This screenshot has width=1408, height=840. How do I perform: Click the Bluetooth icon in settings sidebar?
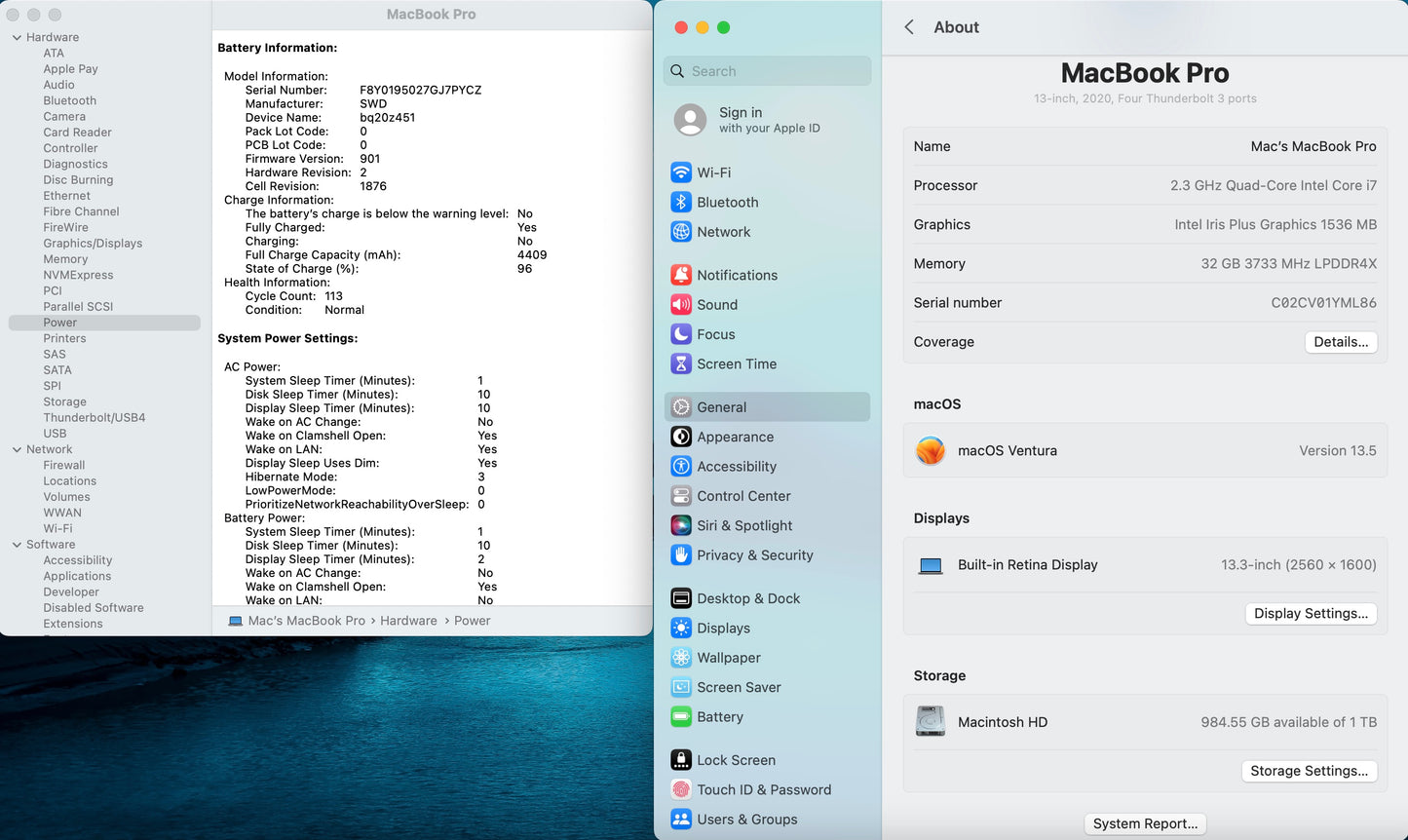[681, 203]
